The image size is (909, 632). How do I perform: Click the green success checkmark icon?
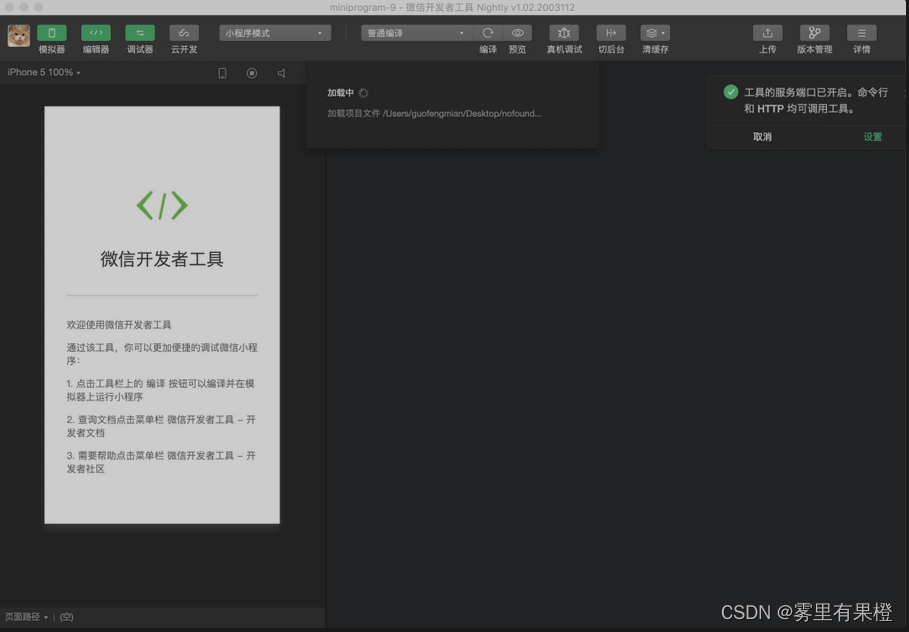pyautogui.click(x=731, y=92)
